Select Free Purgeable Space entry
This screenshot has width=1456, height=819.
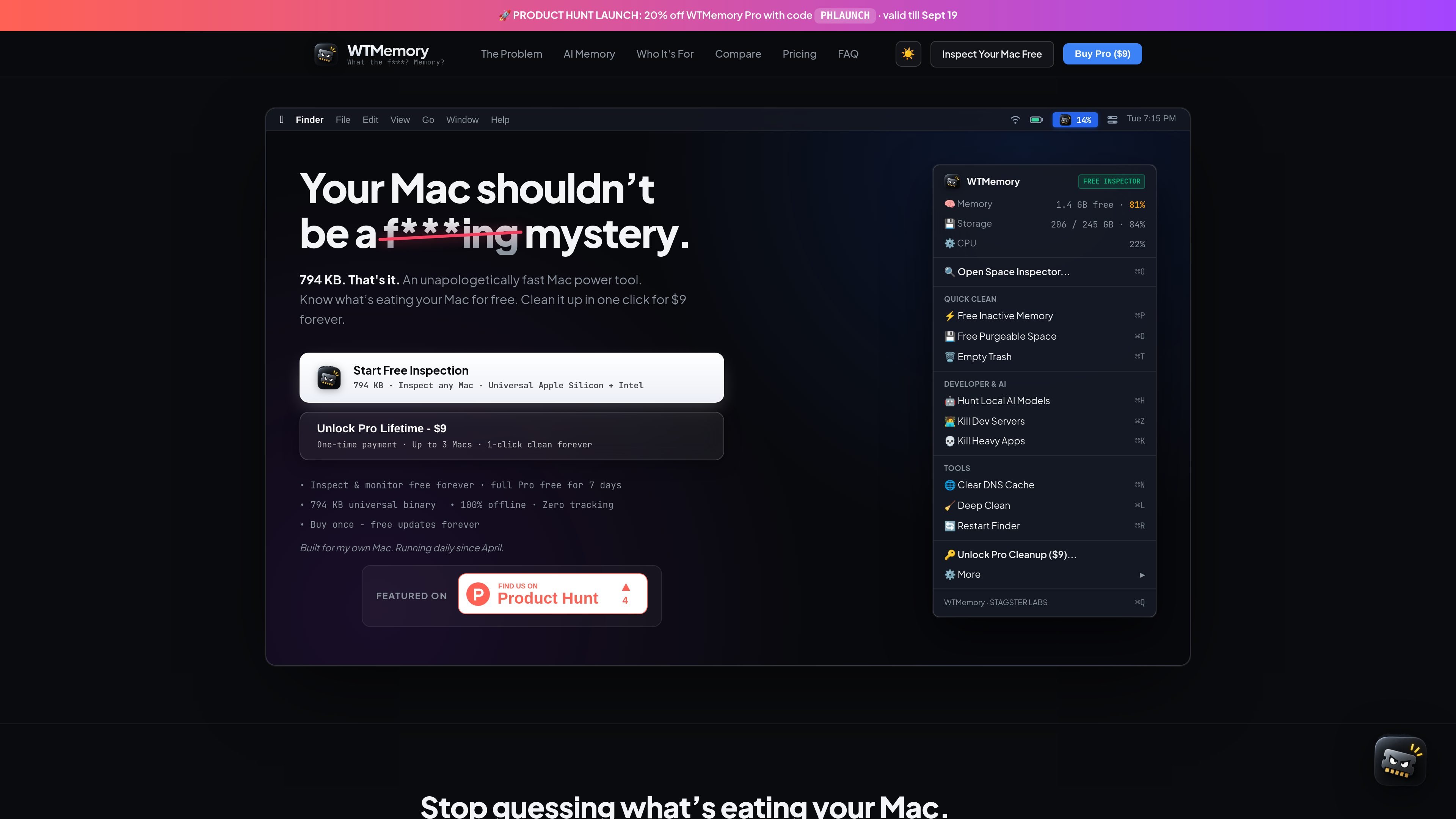[x=1045, y=336]
